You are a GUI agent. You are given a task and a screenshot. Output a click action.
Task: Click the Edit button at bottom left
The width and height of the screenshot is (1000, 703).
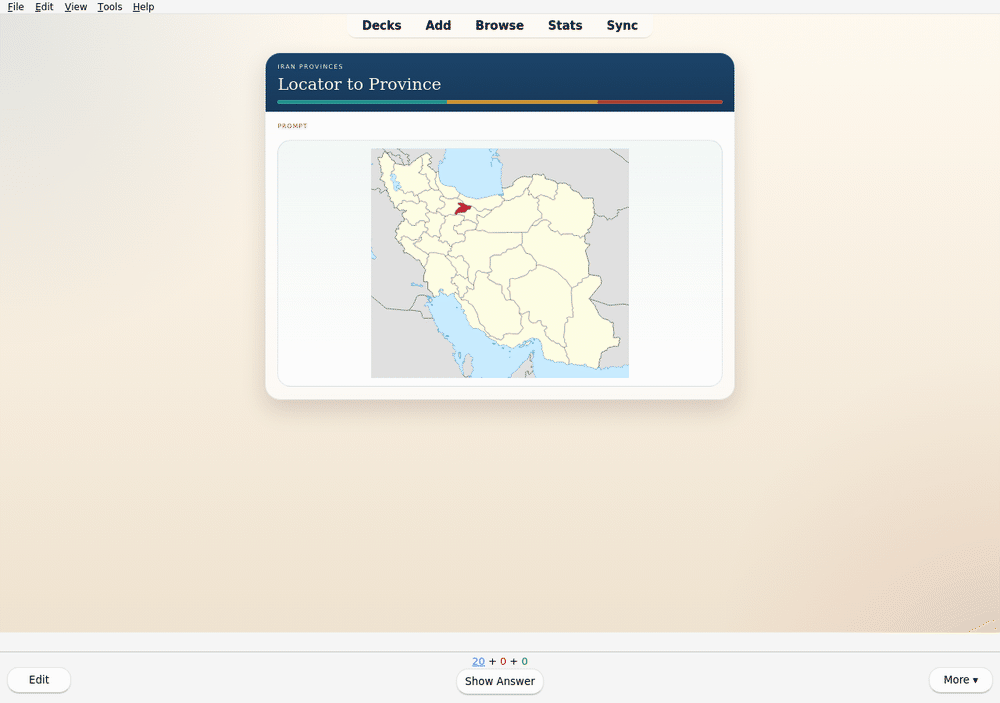point(39,679)
